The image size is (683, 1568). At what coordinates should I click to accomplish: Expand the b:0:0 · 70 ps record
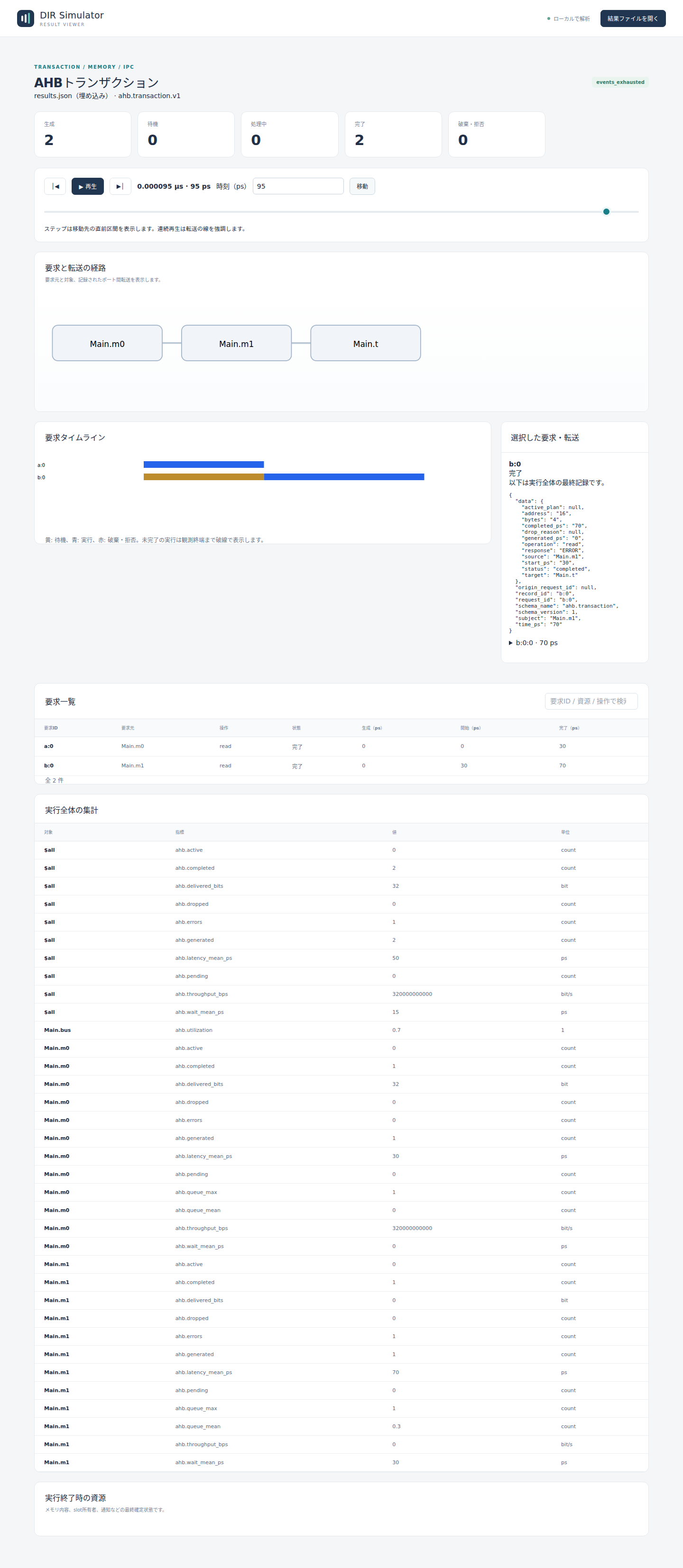point(533,643)
